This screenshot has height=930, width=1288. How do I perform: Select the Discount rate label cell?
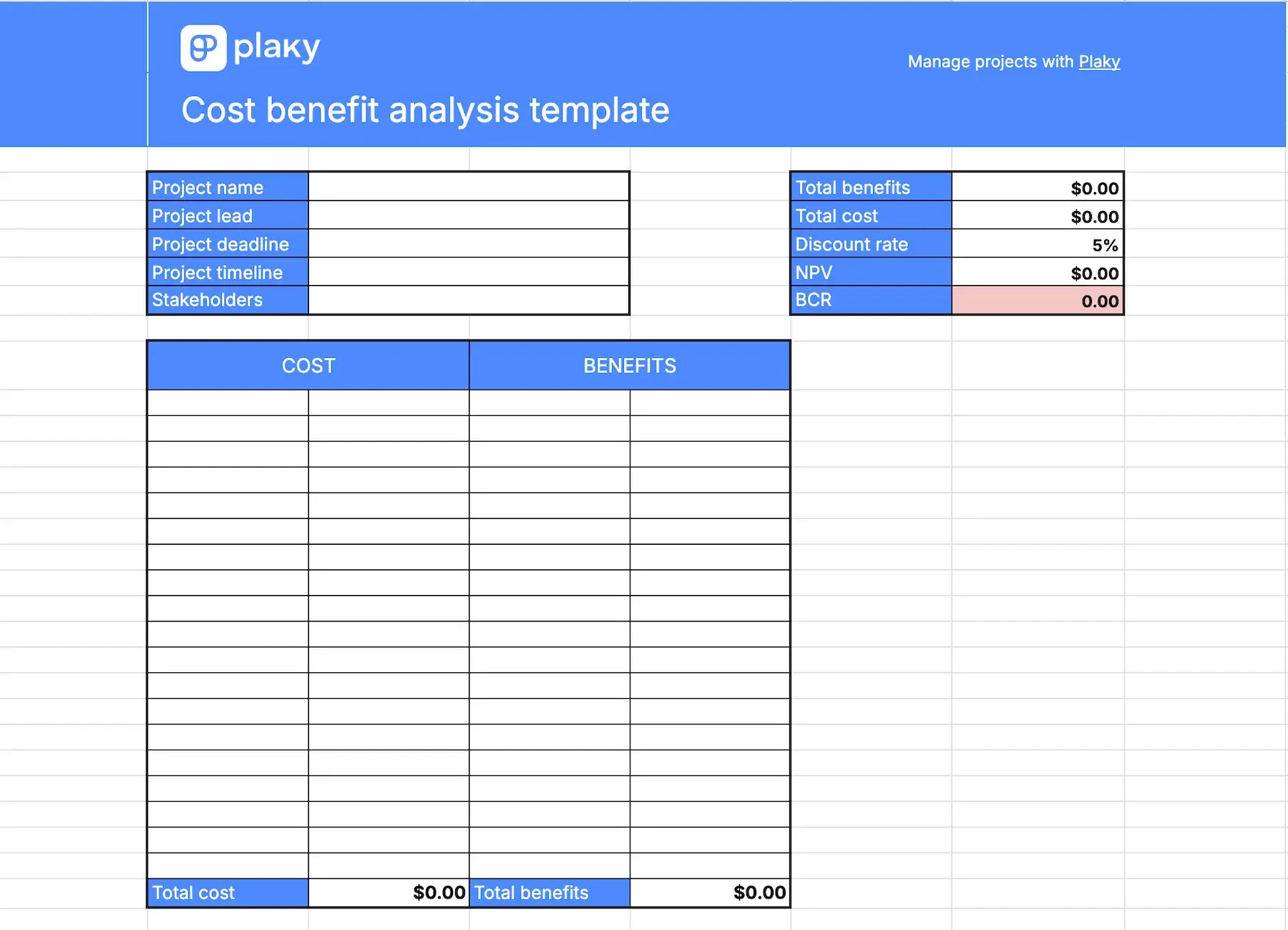coord(872,243)
